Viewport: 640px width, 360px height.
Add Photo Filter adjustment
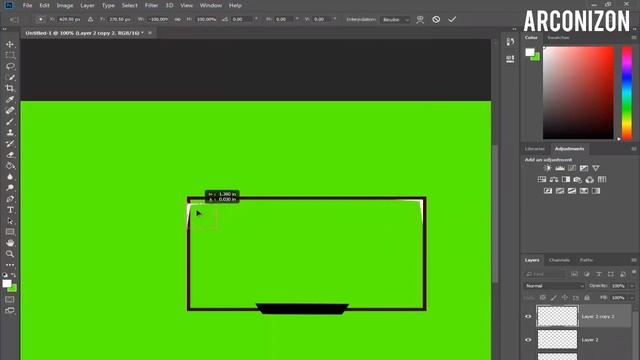[578, 179]
